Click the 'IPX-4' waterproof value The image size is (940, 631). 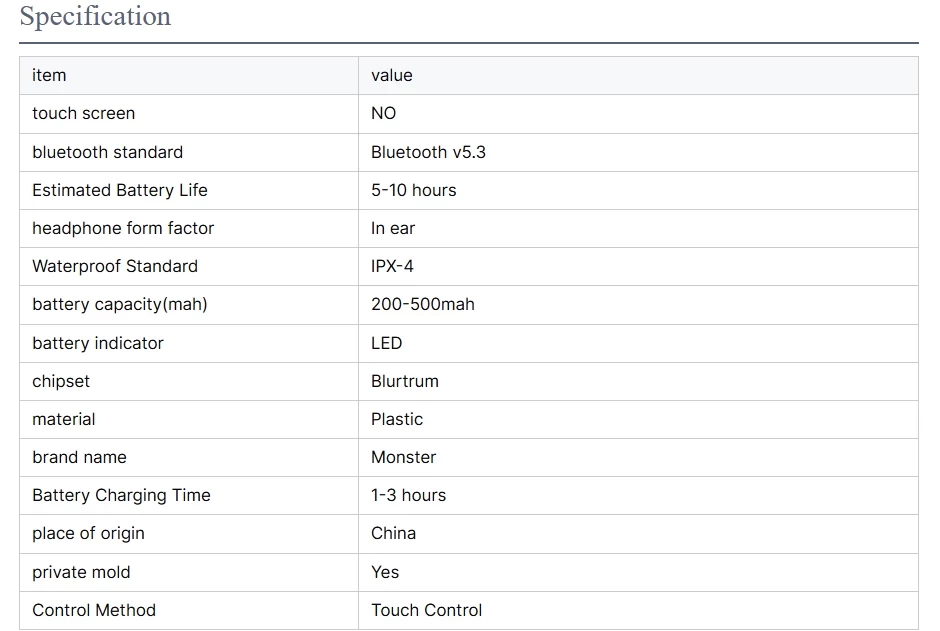pyautogui.click(x=392, y=266)
